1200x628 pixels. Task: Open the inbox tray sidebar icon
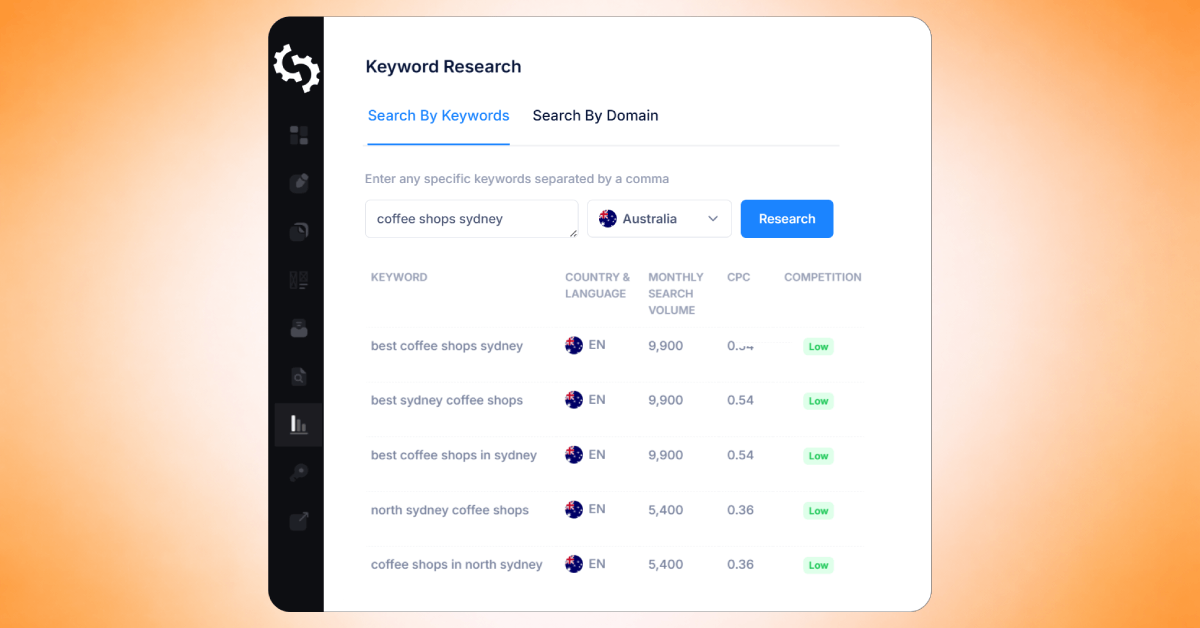(298, 328)
